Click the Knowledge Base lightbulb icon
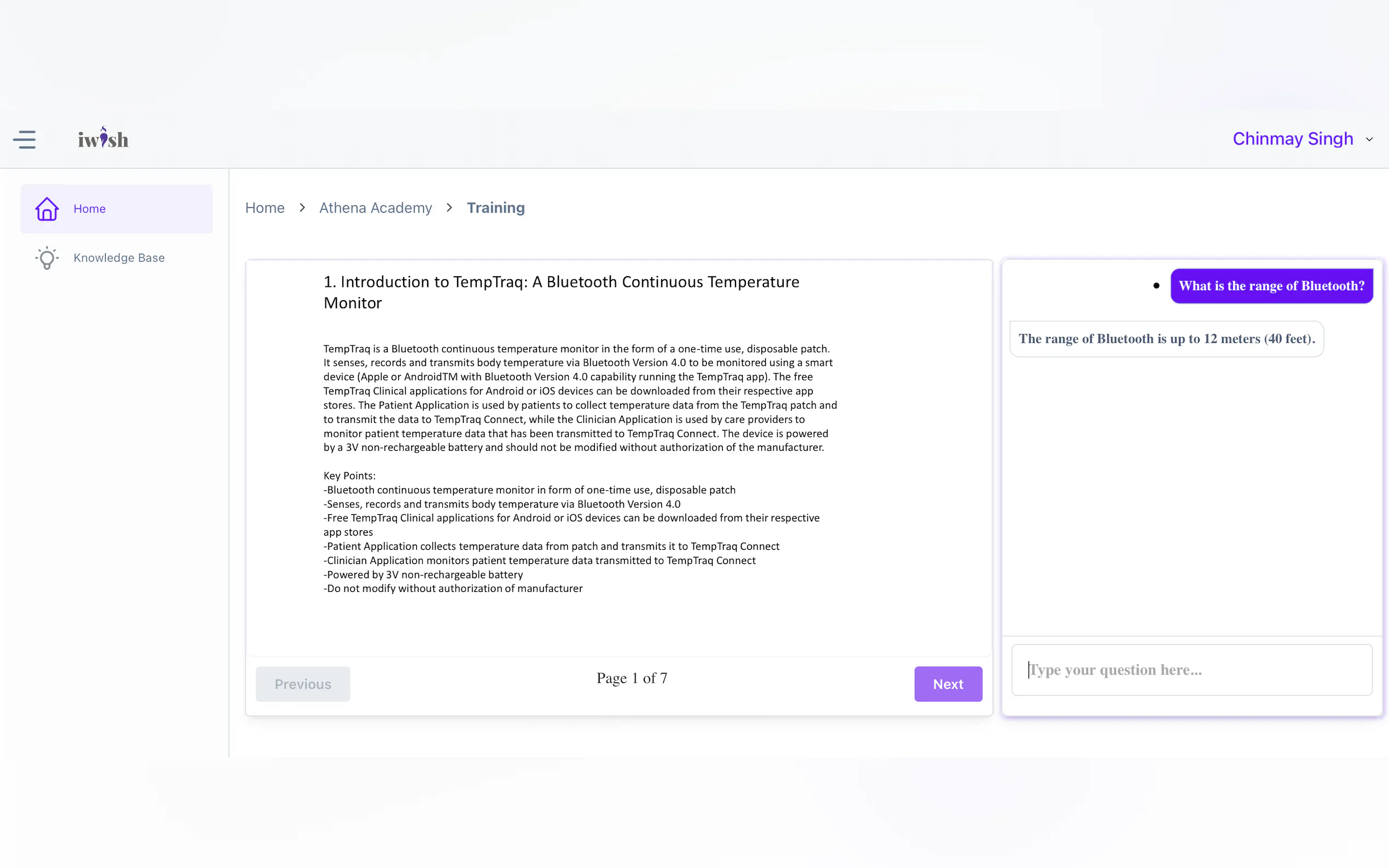 (47, 259)
